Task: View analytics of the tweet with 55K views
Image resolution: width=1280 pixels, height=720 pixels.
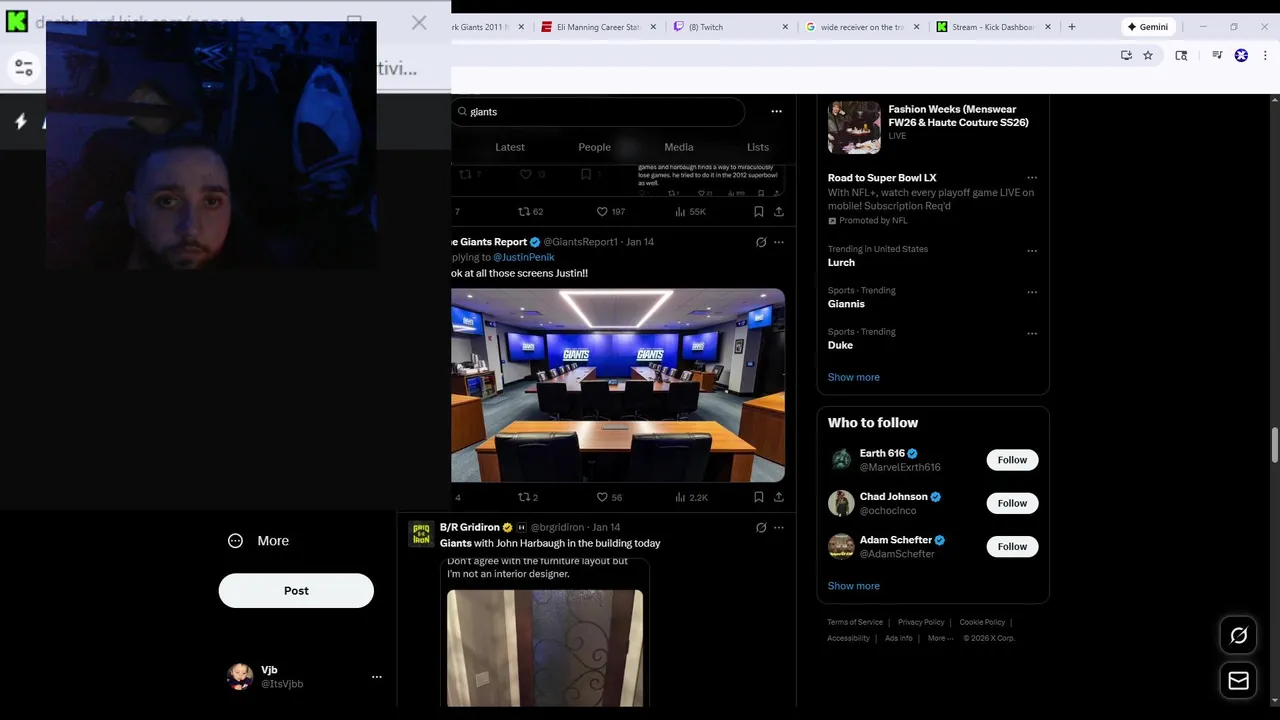Action: 690,212
